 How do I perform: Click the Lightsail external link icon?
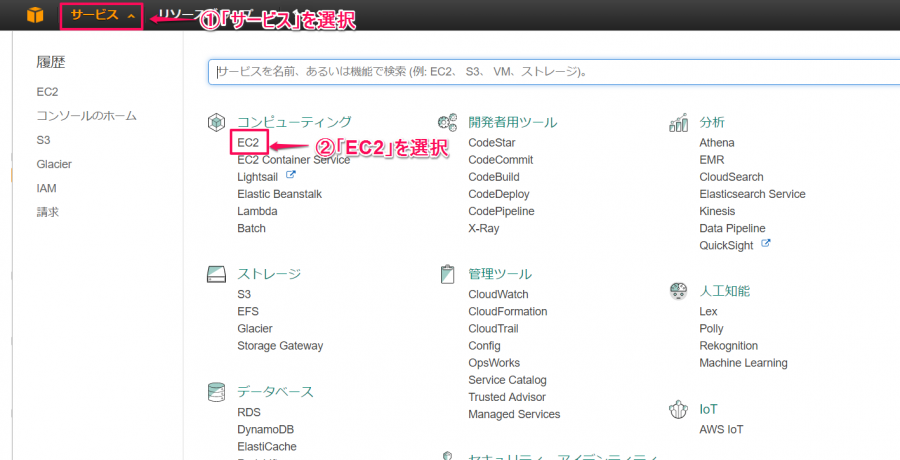(x=290, y=175)
